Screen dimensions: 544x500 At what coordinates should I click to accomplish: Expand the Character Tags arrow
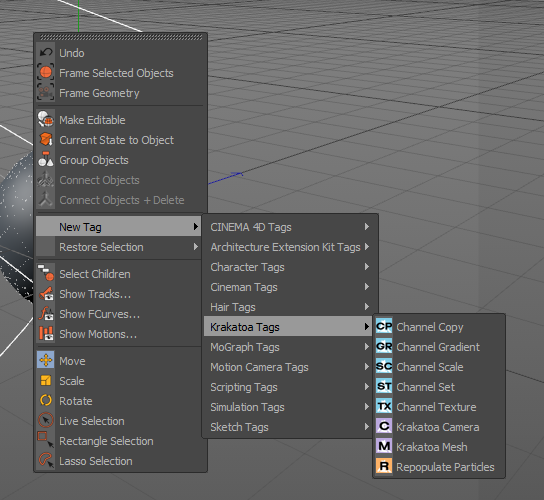pos(367,266)
